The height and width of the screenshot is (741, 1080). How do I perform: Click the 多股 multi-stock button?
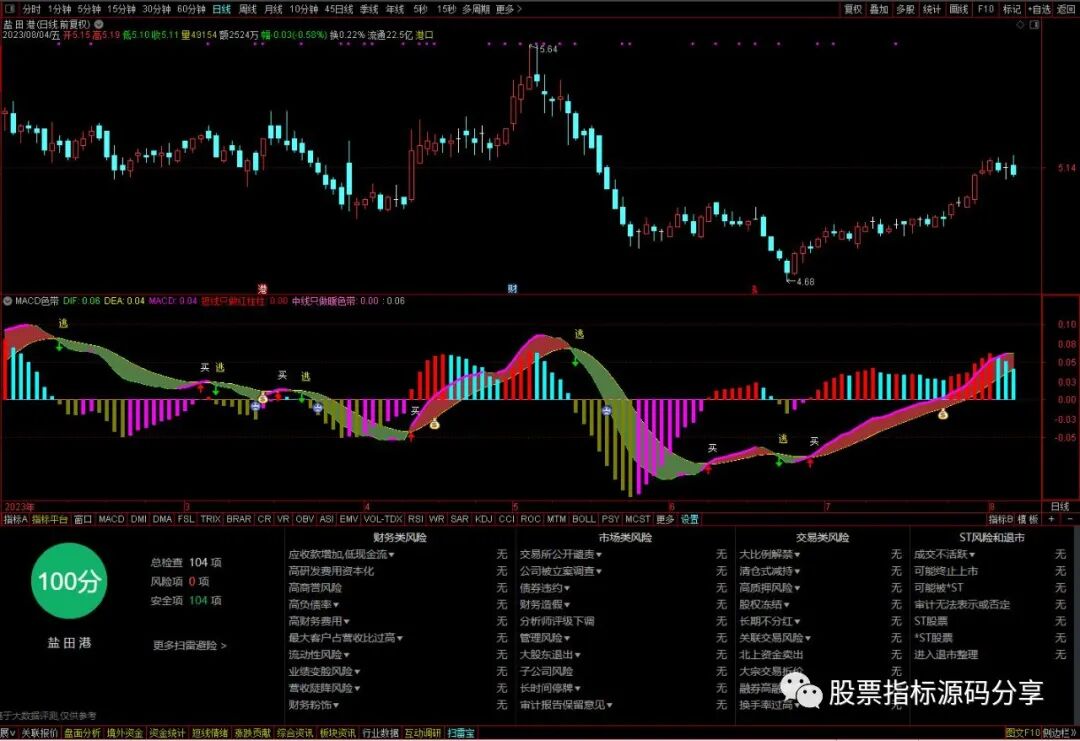905,9
